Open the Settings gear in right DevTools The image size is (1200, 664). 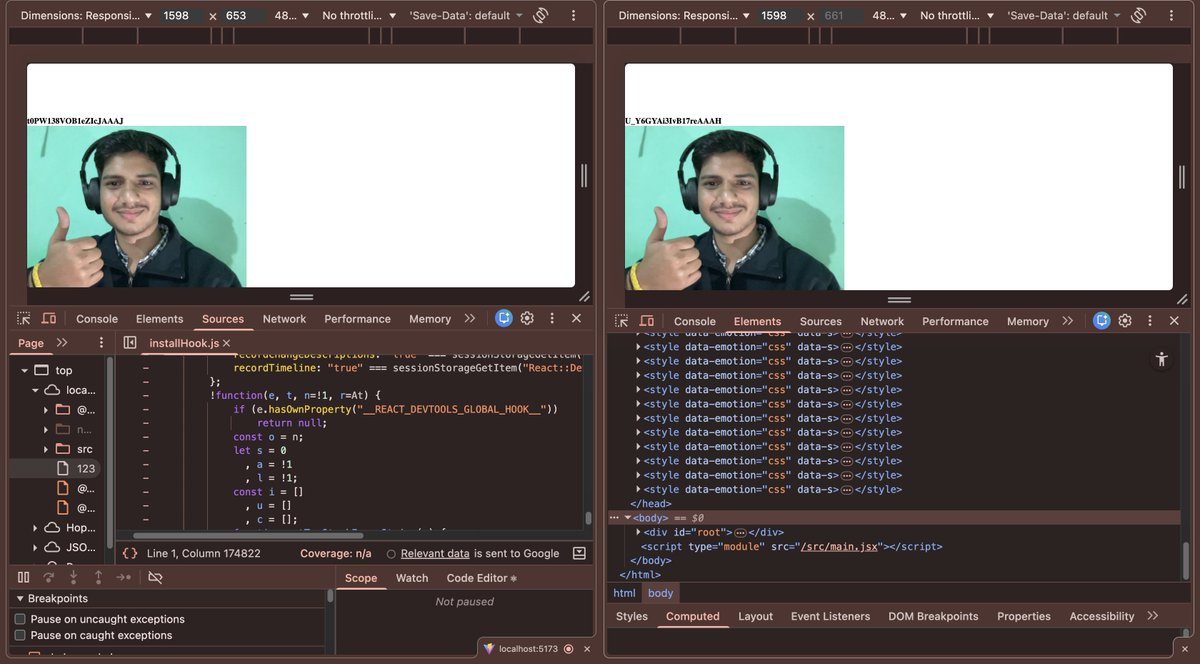1125,321
